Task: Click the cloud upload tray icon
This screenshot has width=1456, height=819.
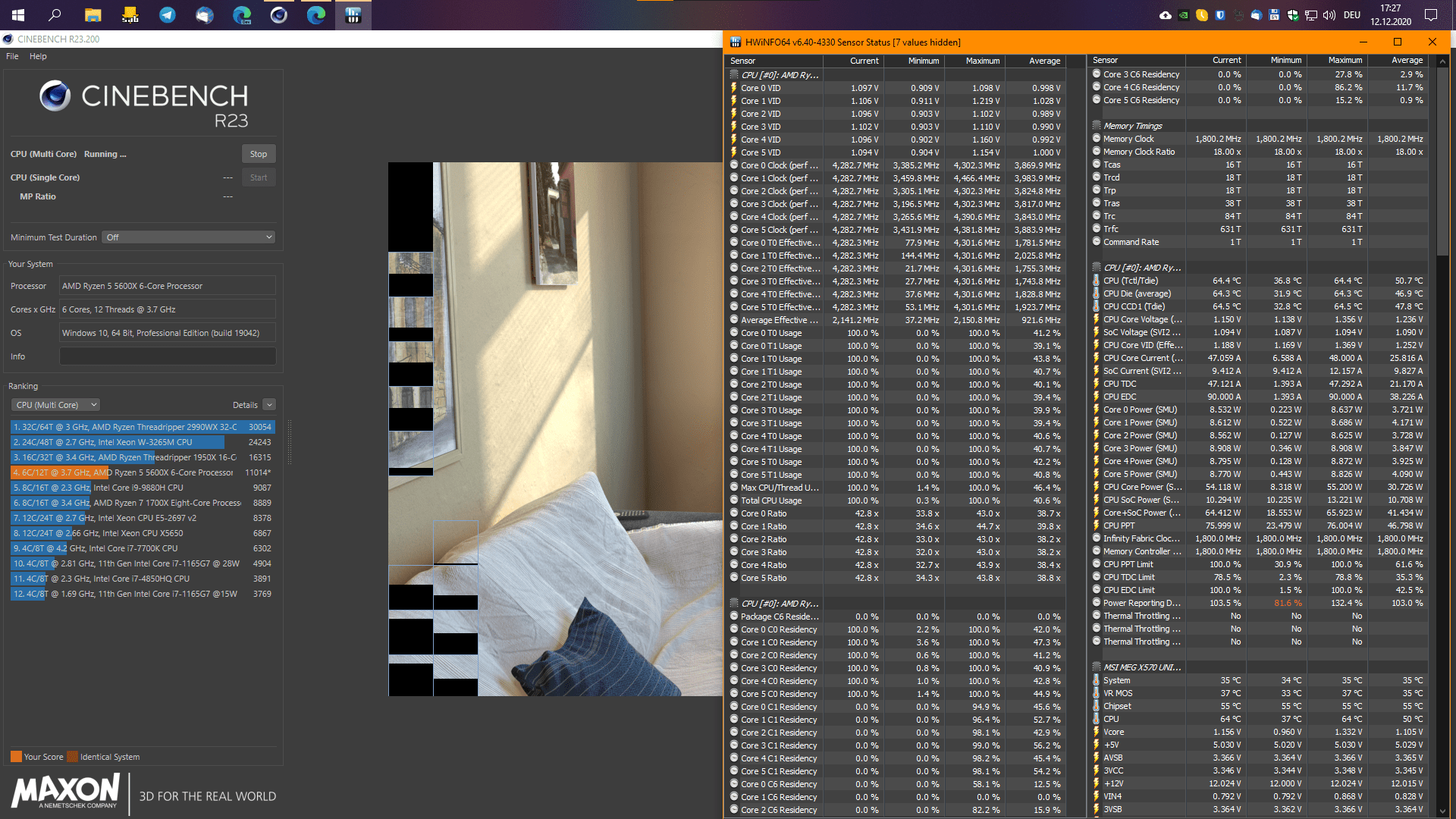Action: (1166, 15)
